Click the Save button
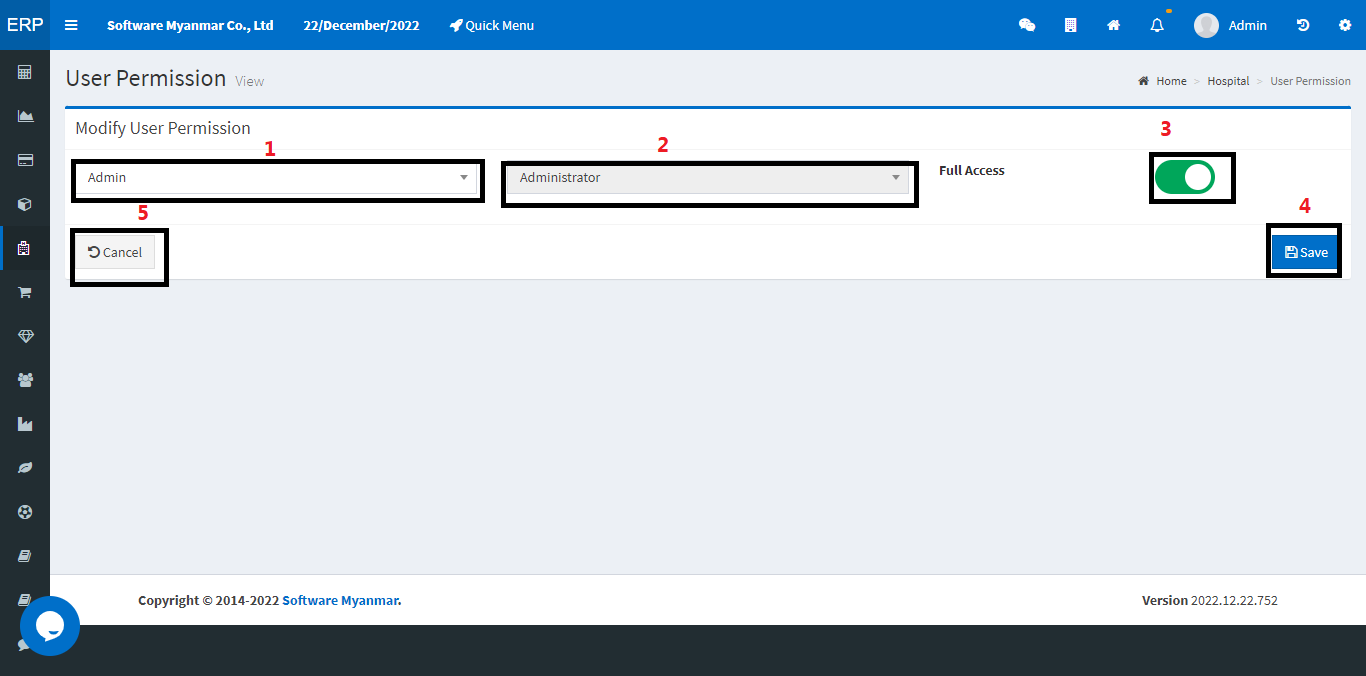This screenshot has width=1366, height=676. (x=1305, y=252)
